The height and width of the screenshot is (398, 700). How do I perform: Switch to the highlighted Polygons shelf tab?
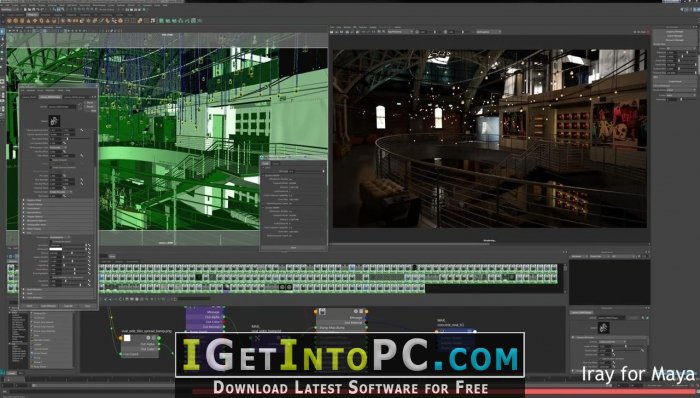[33, 15]
